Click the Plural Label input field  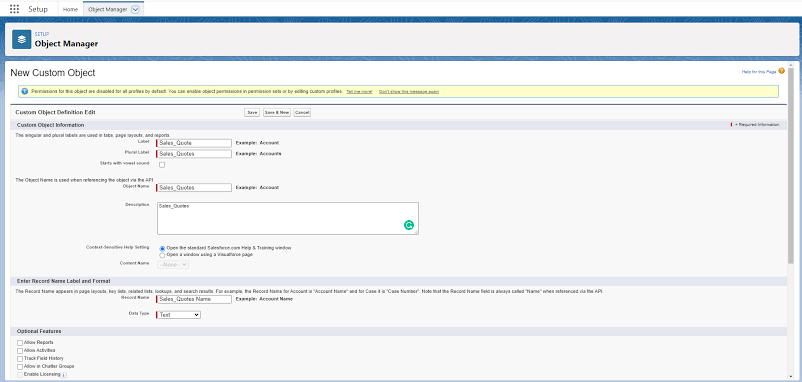tap(194, 153)
